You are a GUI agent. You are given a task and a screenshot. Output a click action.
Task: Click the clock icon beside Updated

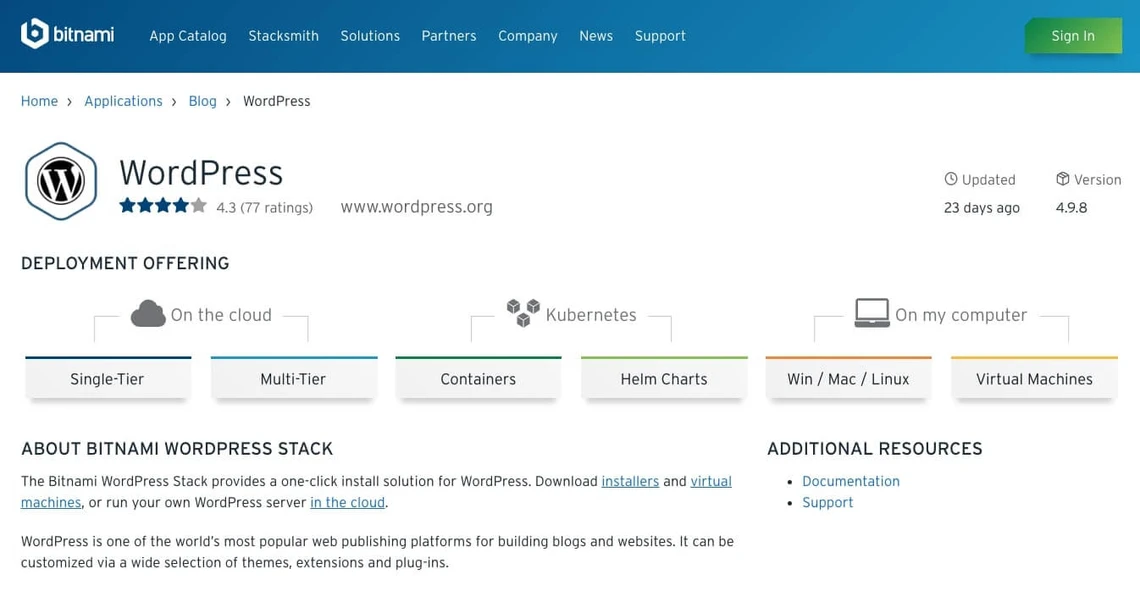pos(951,179)
